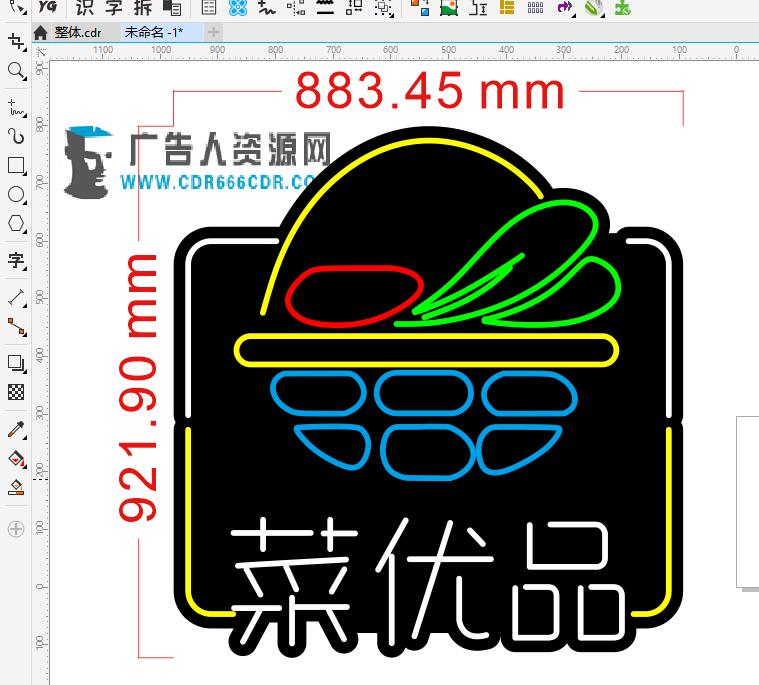This screenshot has height=685, width=759.
Task: Choose the Interactive Fill tool
Action: point(15,458)
